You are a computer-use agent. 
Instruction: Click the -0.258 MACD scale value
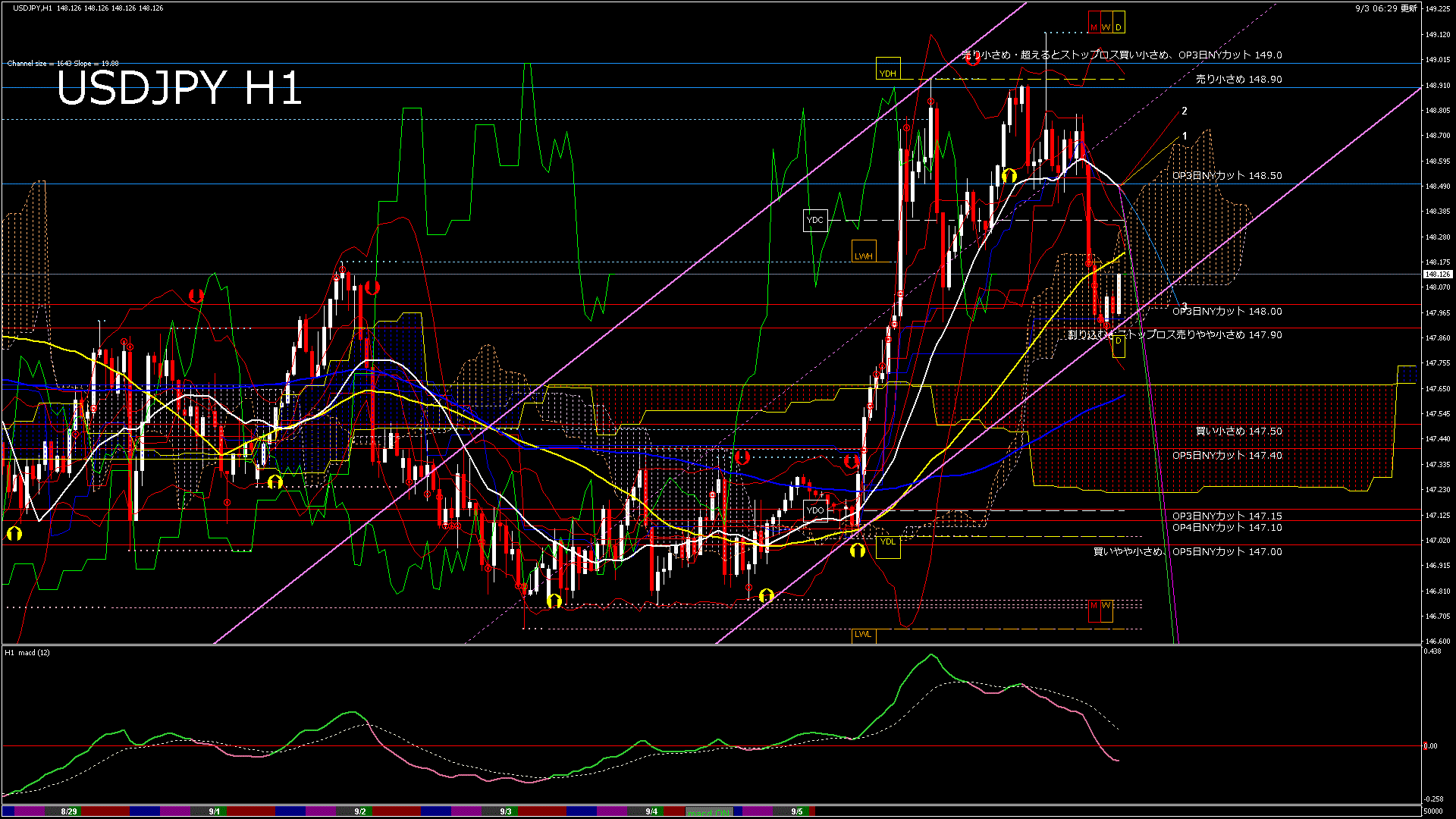(x=1433, y=799)
